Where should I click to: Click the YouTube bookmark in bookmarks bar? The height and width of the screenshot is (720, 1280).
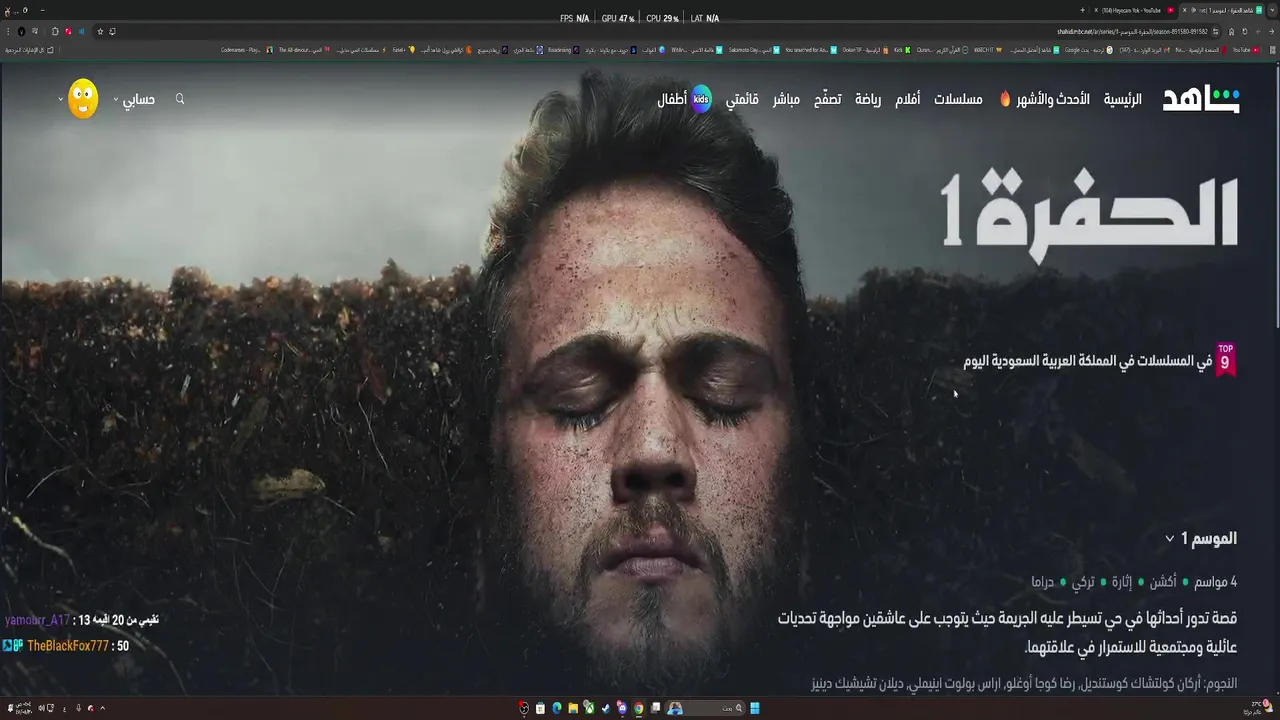pos(1245,49)
